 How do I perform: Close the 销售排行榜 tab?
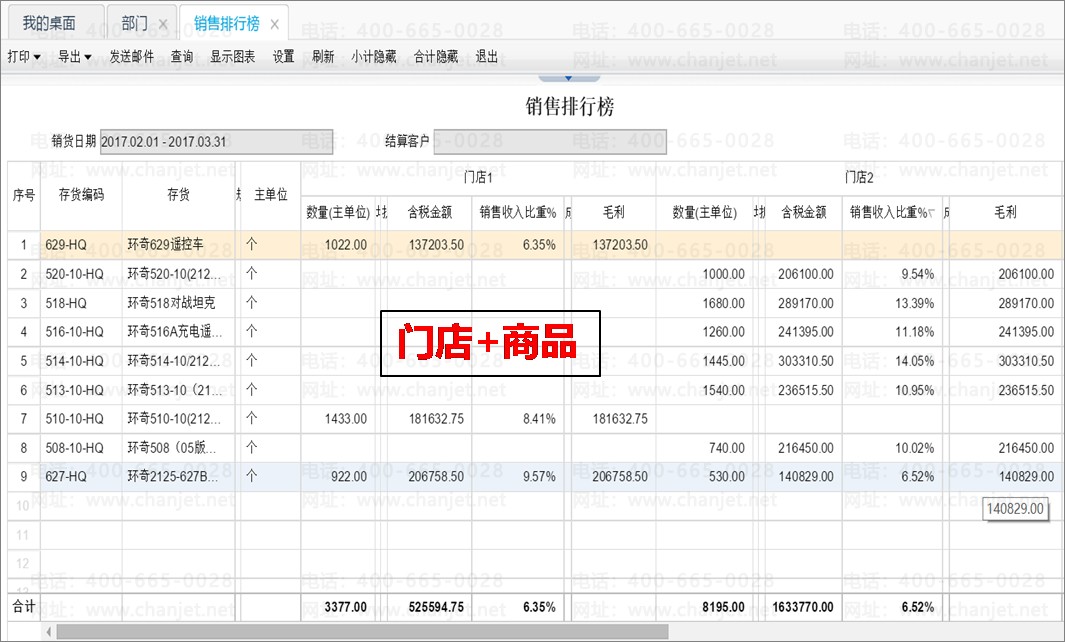pyautogui.click(x=274, y=24)
